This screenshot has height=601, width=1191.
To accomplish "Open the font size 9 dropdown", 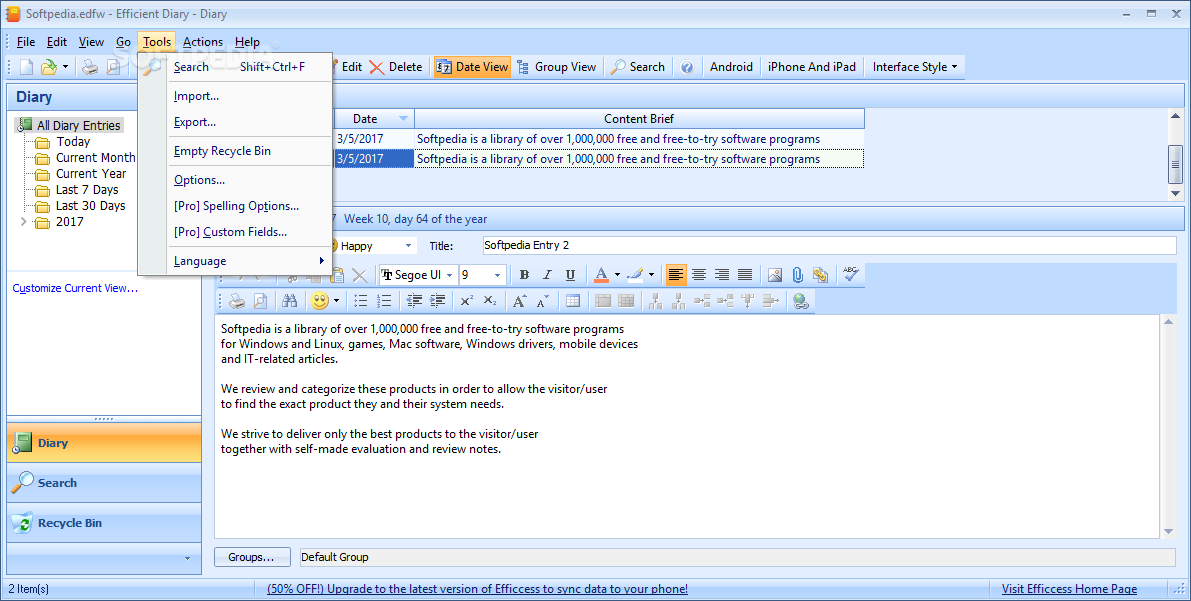I will coord(498,275).
